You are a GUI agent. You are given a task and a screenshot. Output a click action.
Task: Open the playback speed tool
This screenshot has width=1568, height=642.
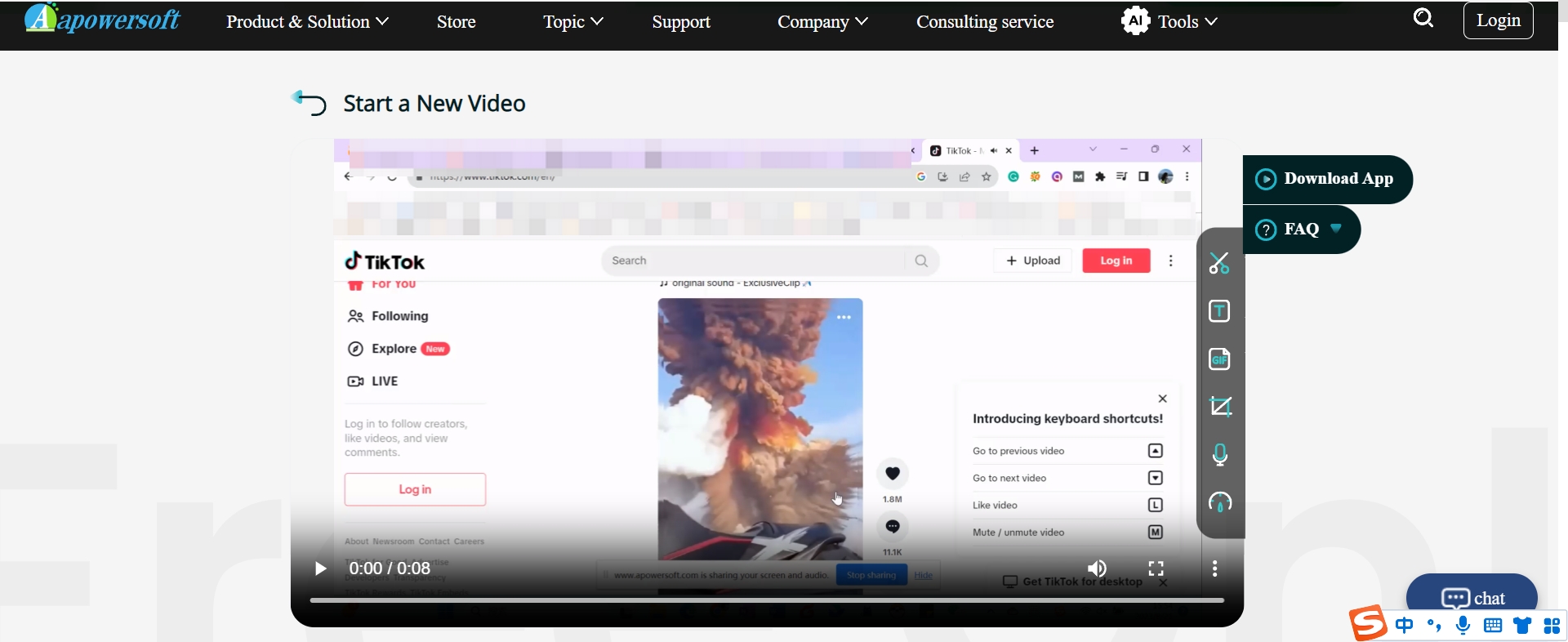tap(1220, 502)
